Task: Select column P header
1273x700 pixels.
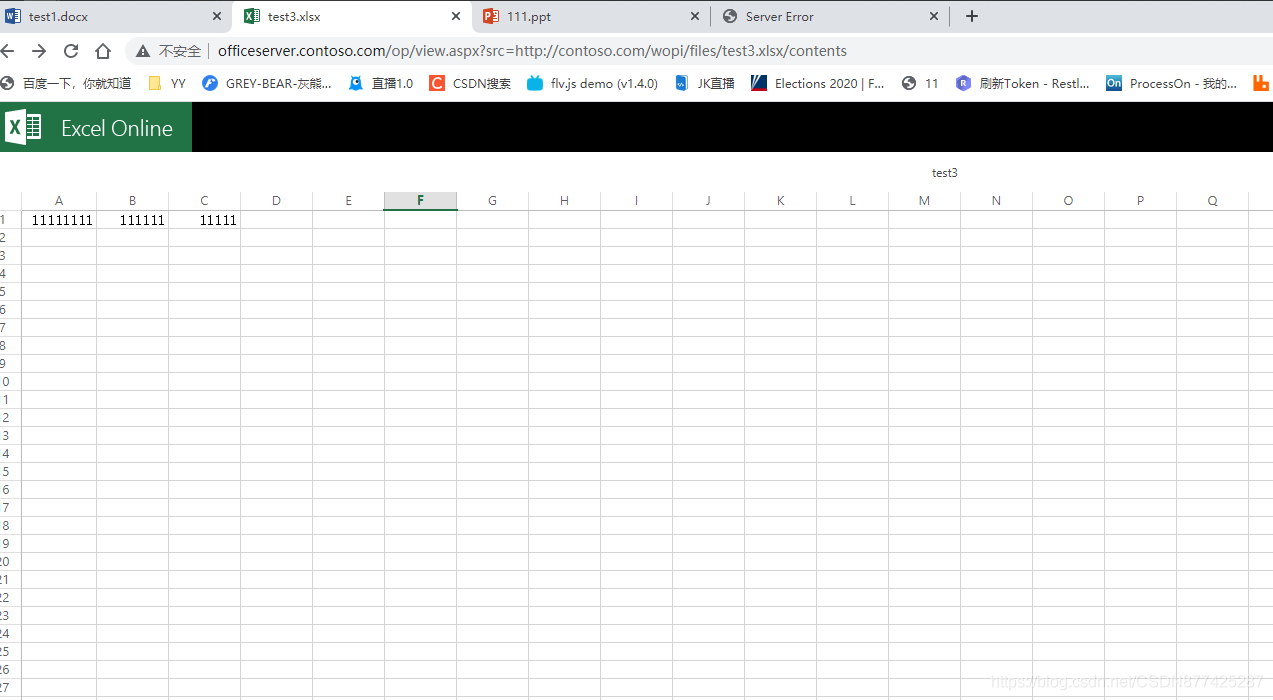Action: [x=1140, y=201]
